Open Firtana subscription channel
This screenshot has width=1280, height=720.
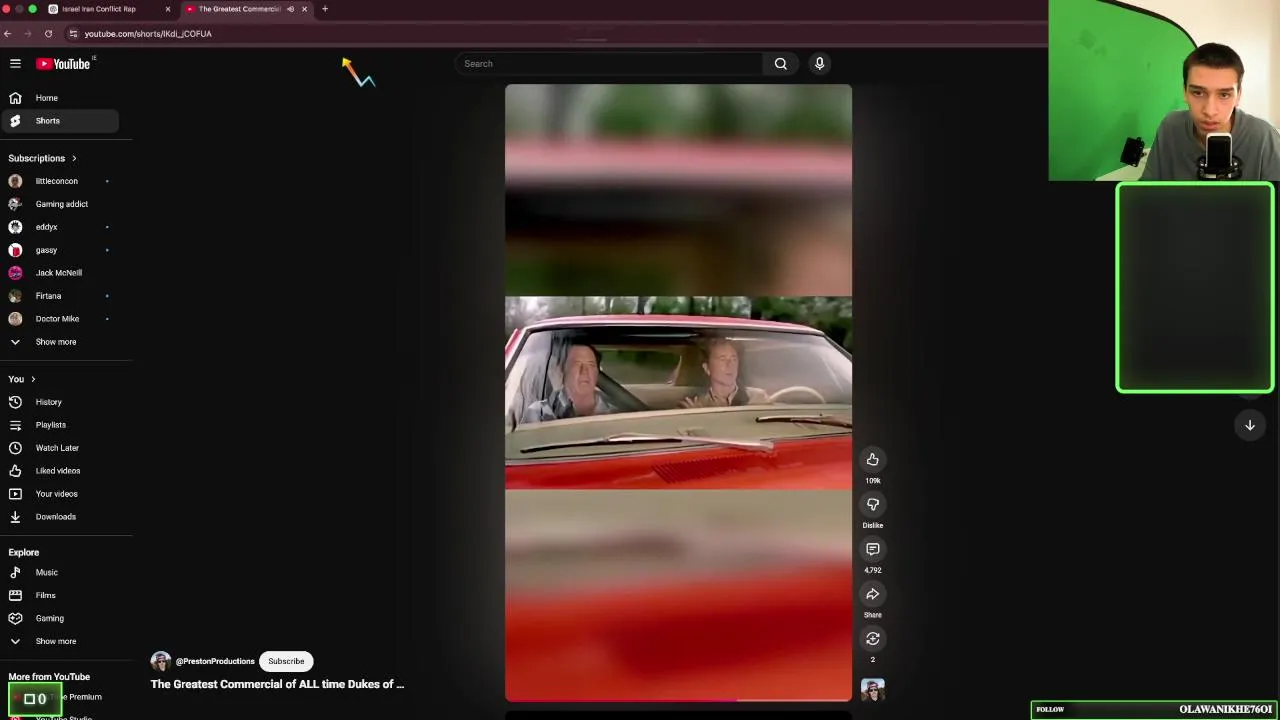tap(59, 296)
